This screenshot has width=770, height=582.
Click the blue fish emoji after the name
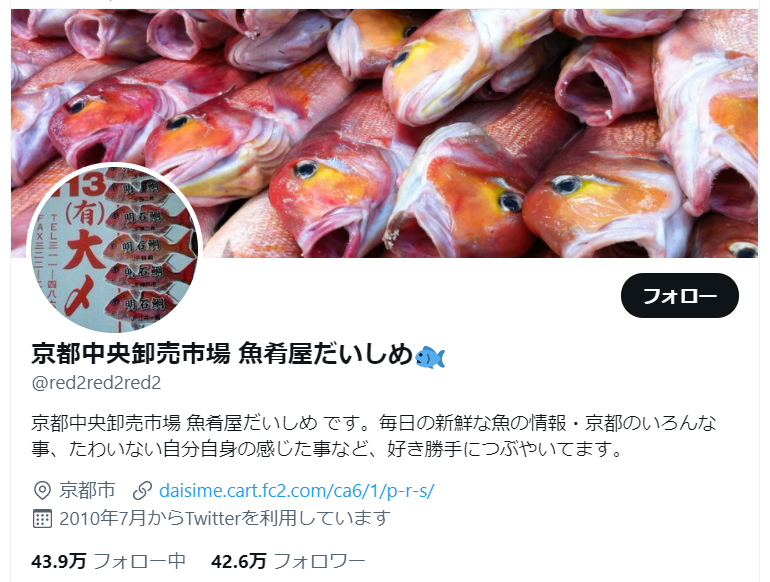coord(430,357)
